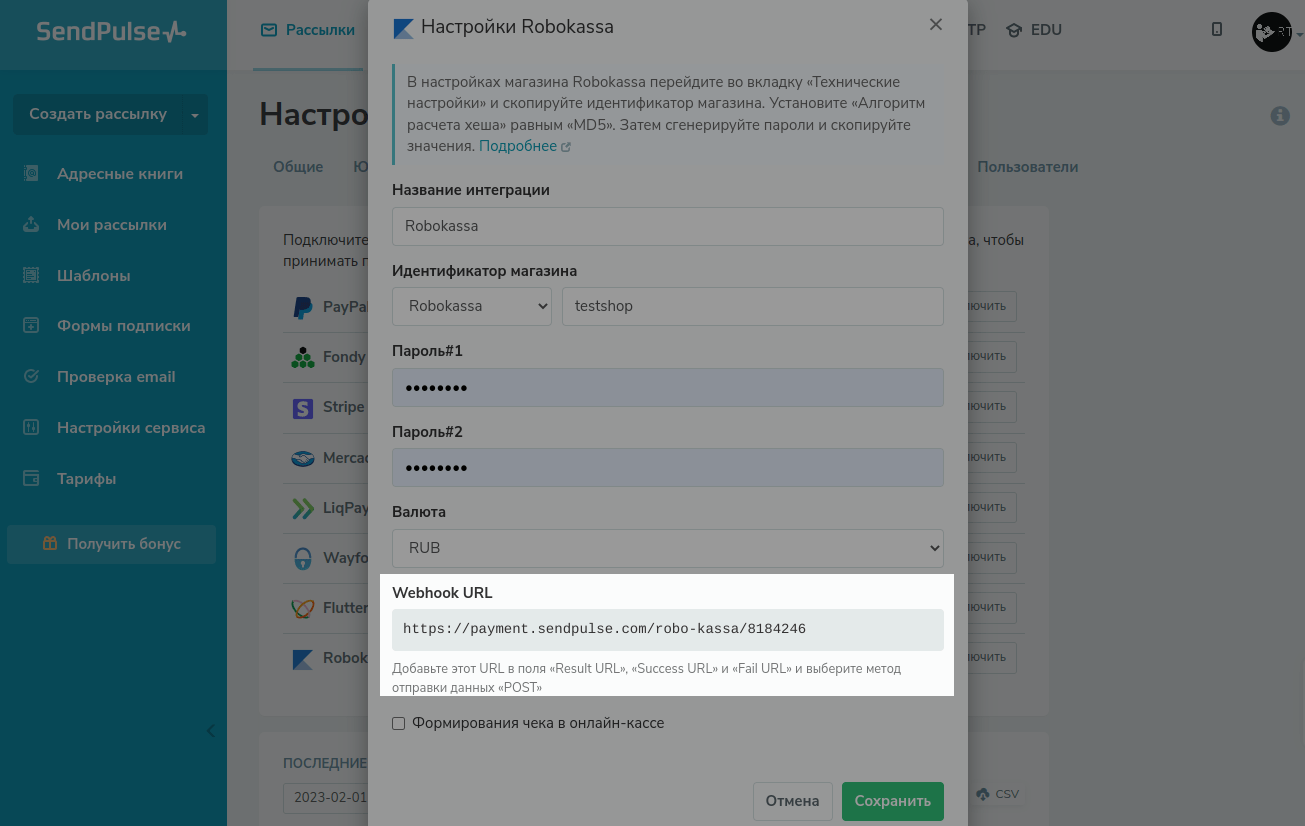Open the Robokassa shop type dropdown
Screen dimensions: 1305x826
472,306
